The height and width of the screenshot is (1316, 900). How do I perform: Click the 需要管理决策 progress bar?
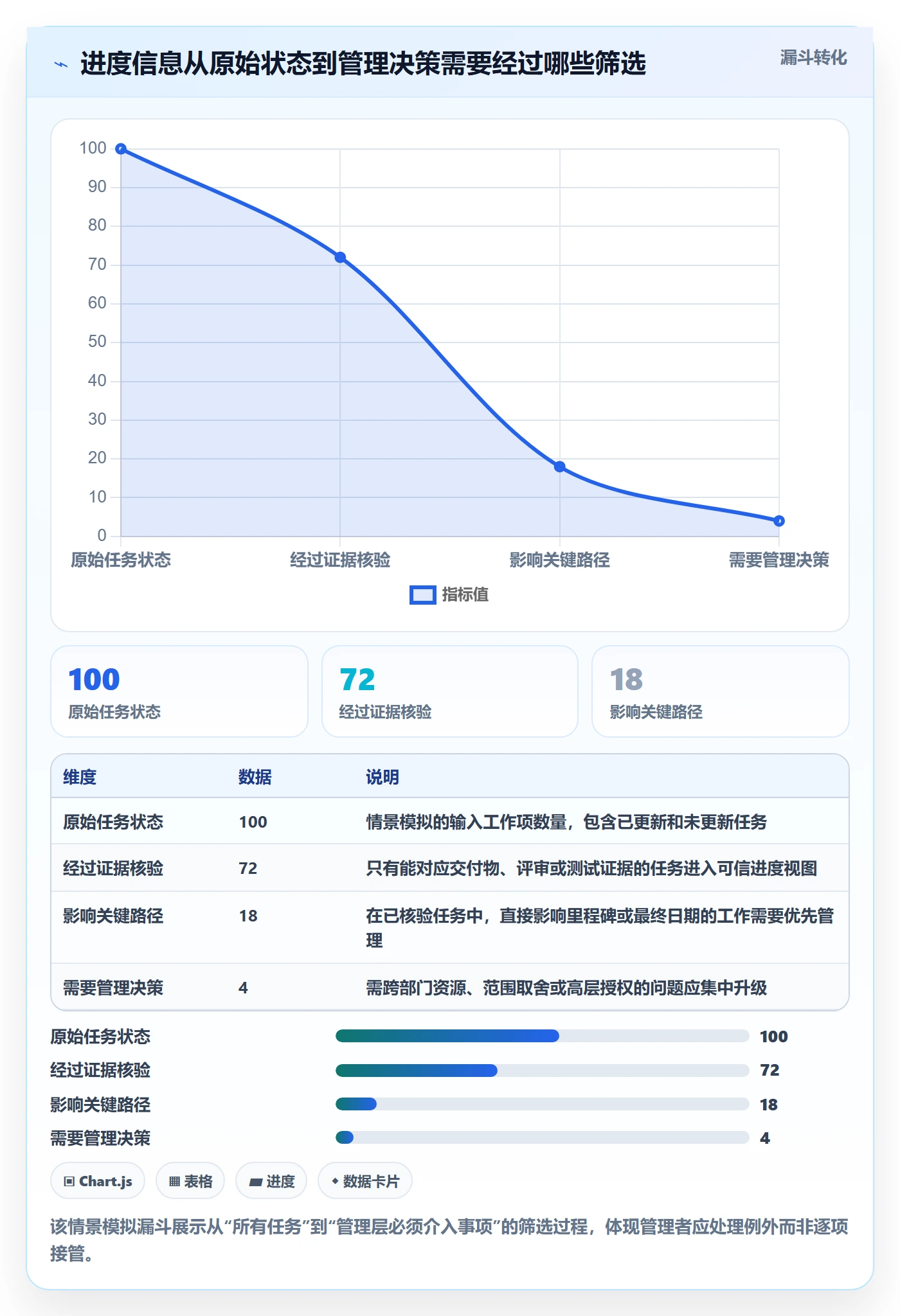[x=543, y=1137]
